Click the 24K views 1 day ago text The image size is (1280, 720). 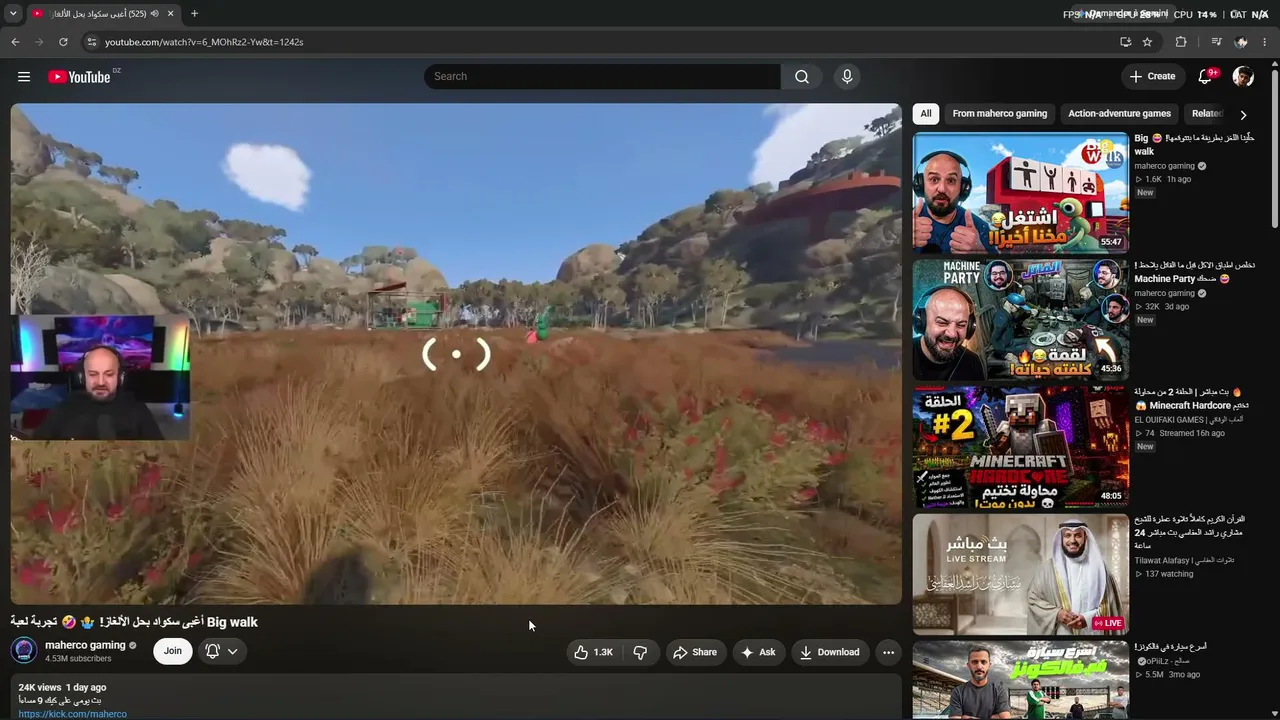click(x=62, y=688)
